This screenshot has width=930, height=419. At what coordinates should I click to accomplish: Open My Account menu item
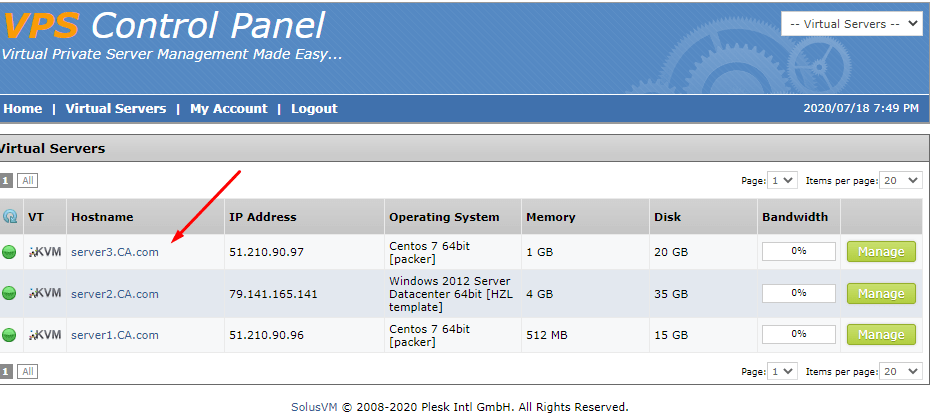[228, 109]
